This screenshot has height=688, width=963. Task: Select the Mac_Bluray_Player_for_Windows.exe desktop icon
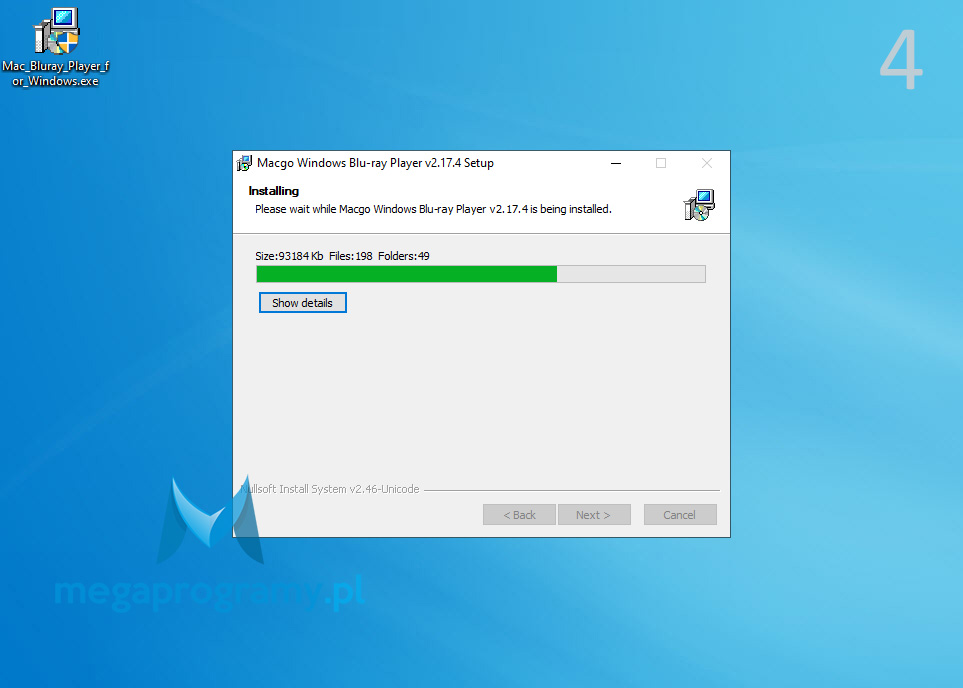click(56, 48)
